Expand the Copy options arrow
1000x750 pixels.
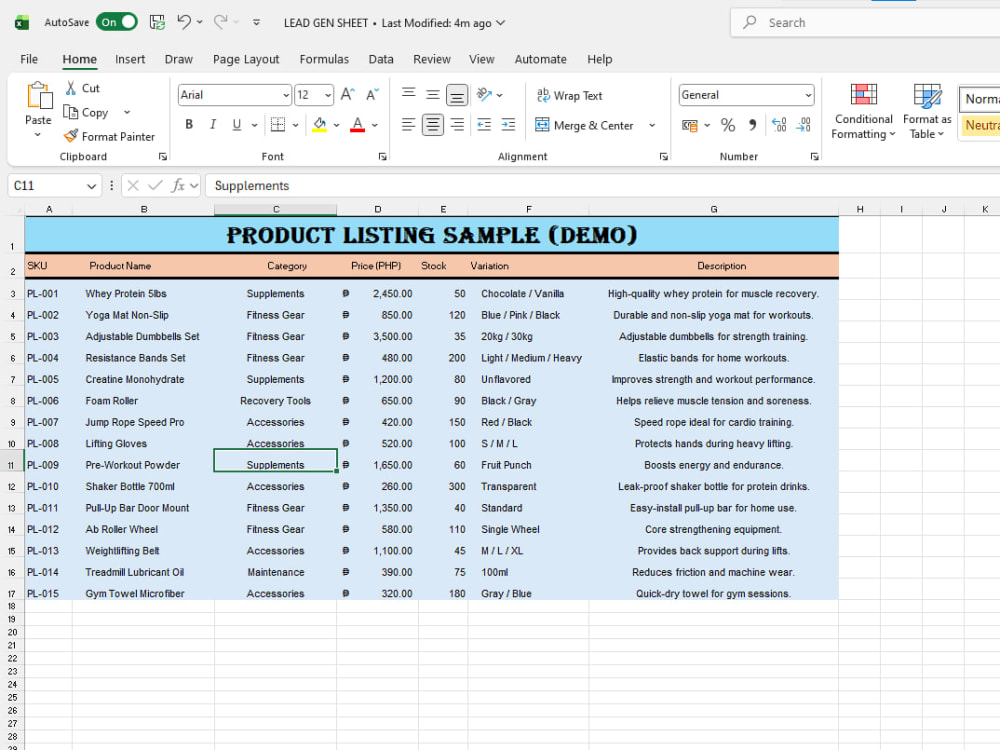click(x=127, y=112)
